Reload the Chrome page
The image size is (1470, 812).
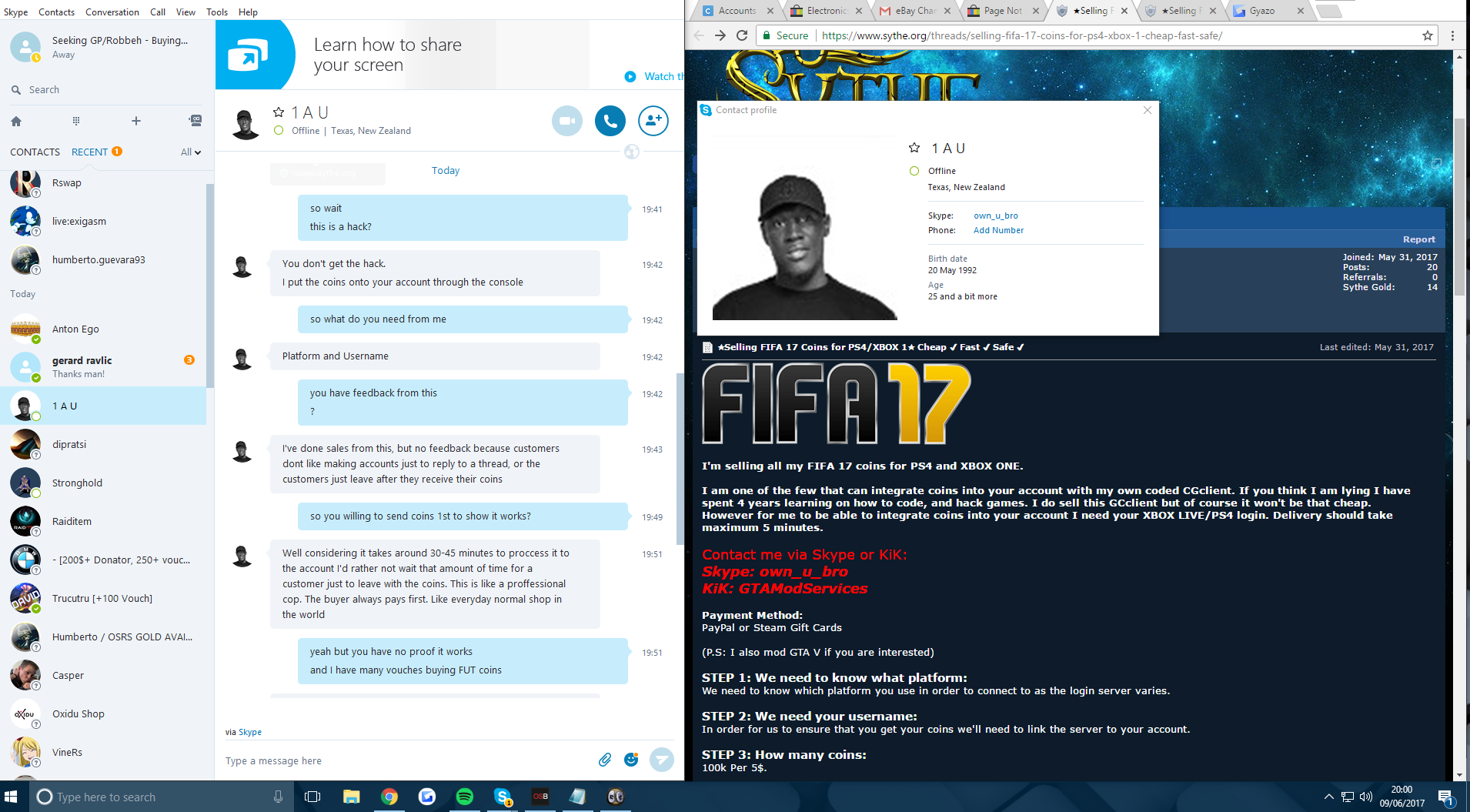742,35
